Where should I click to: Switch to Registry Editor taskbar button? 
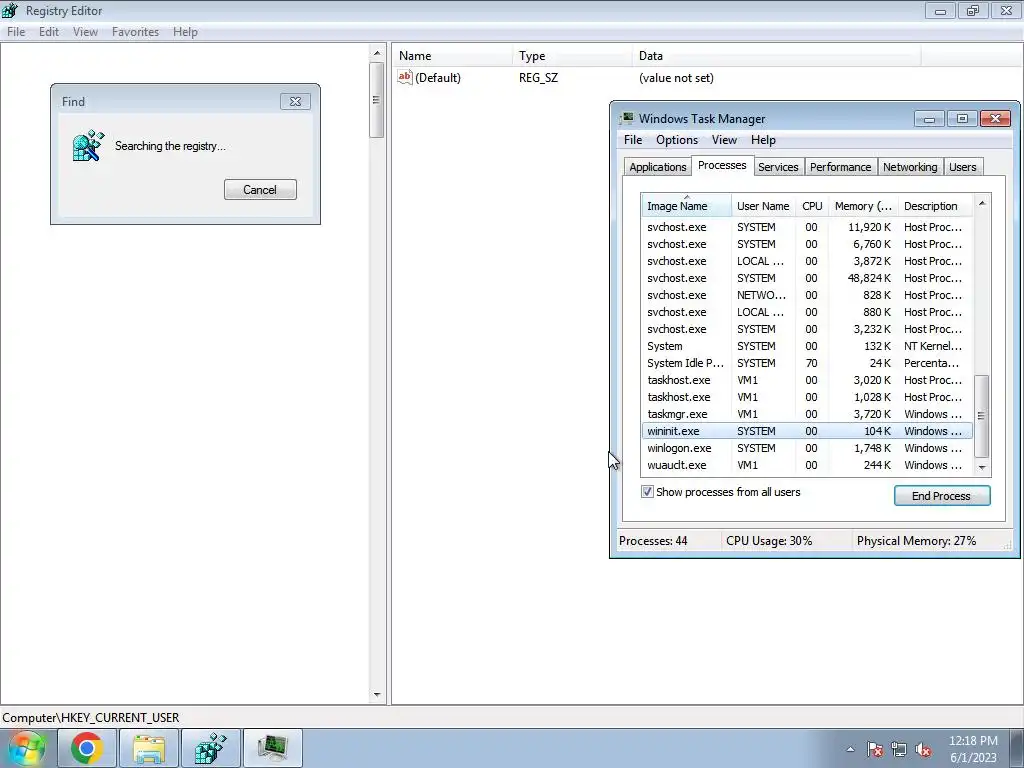pyautogui.click(x=211, y=748)
